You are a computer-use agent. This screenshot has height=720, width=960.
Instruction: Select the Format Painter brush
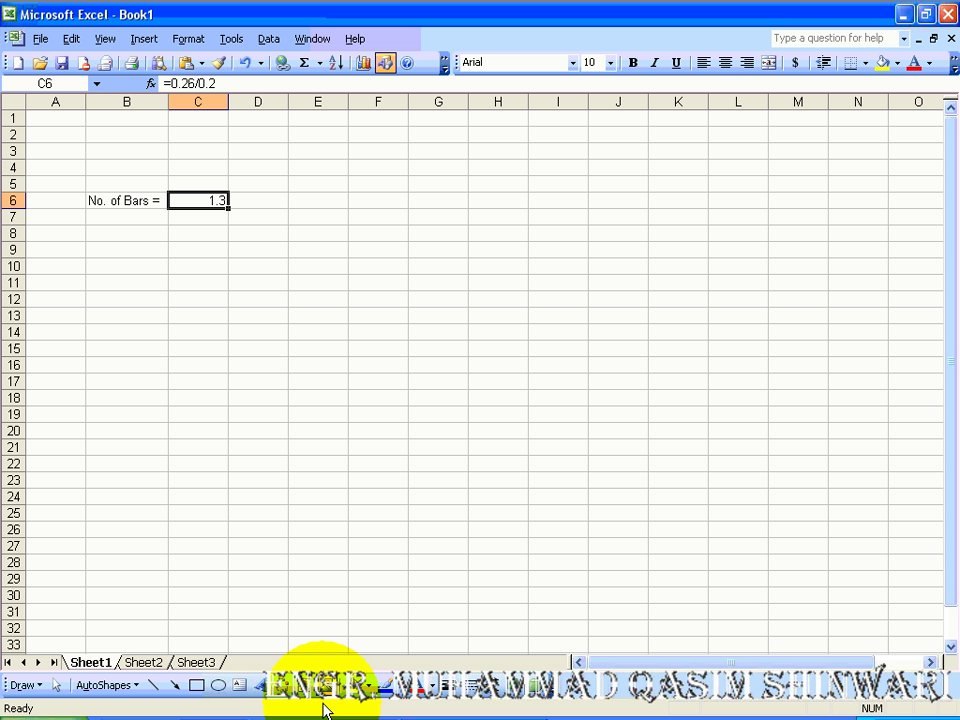point(219,62)
